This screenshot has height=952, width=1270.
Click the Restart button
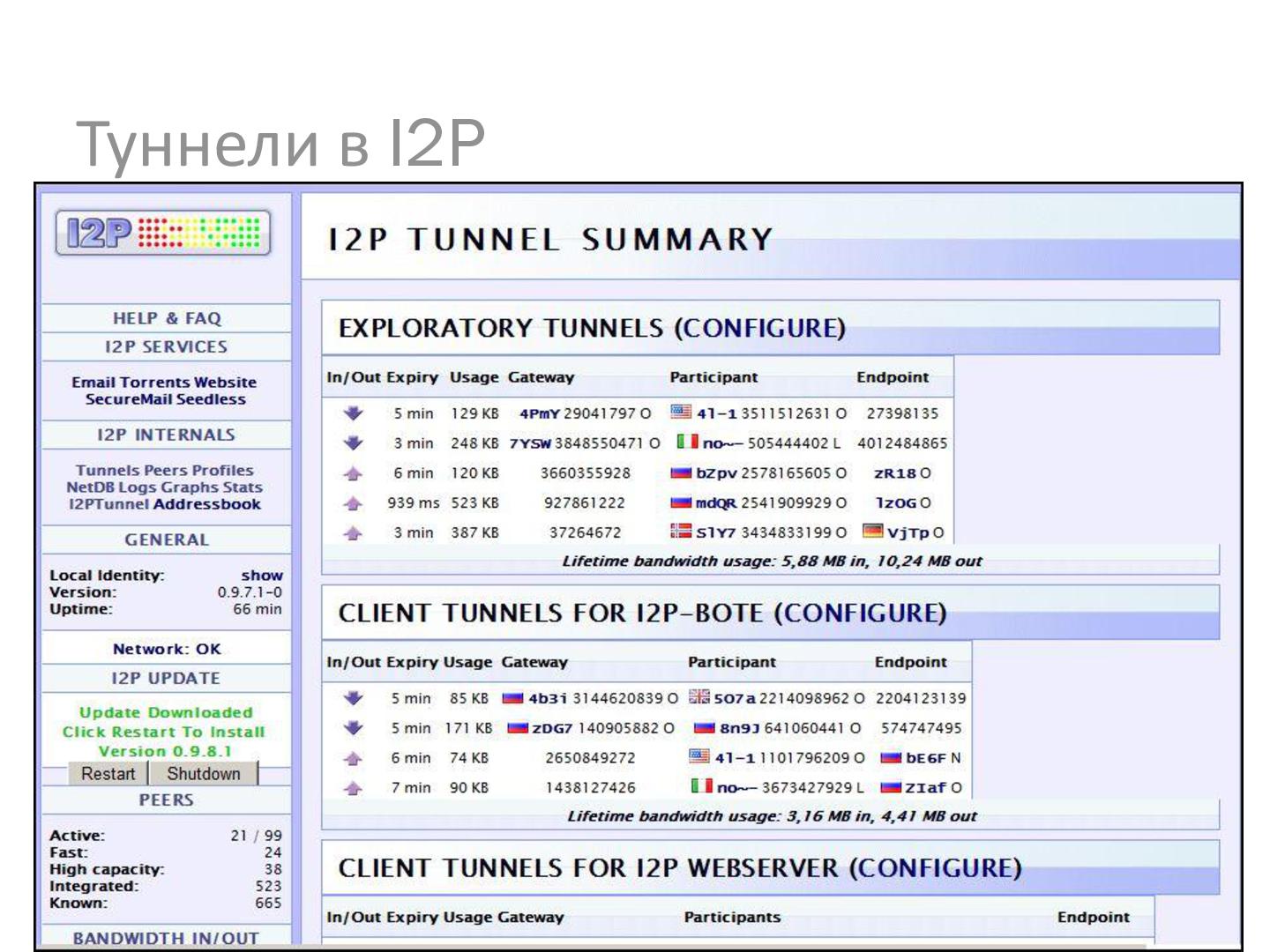(108, 773)
